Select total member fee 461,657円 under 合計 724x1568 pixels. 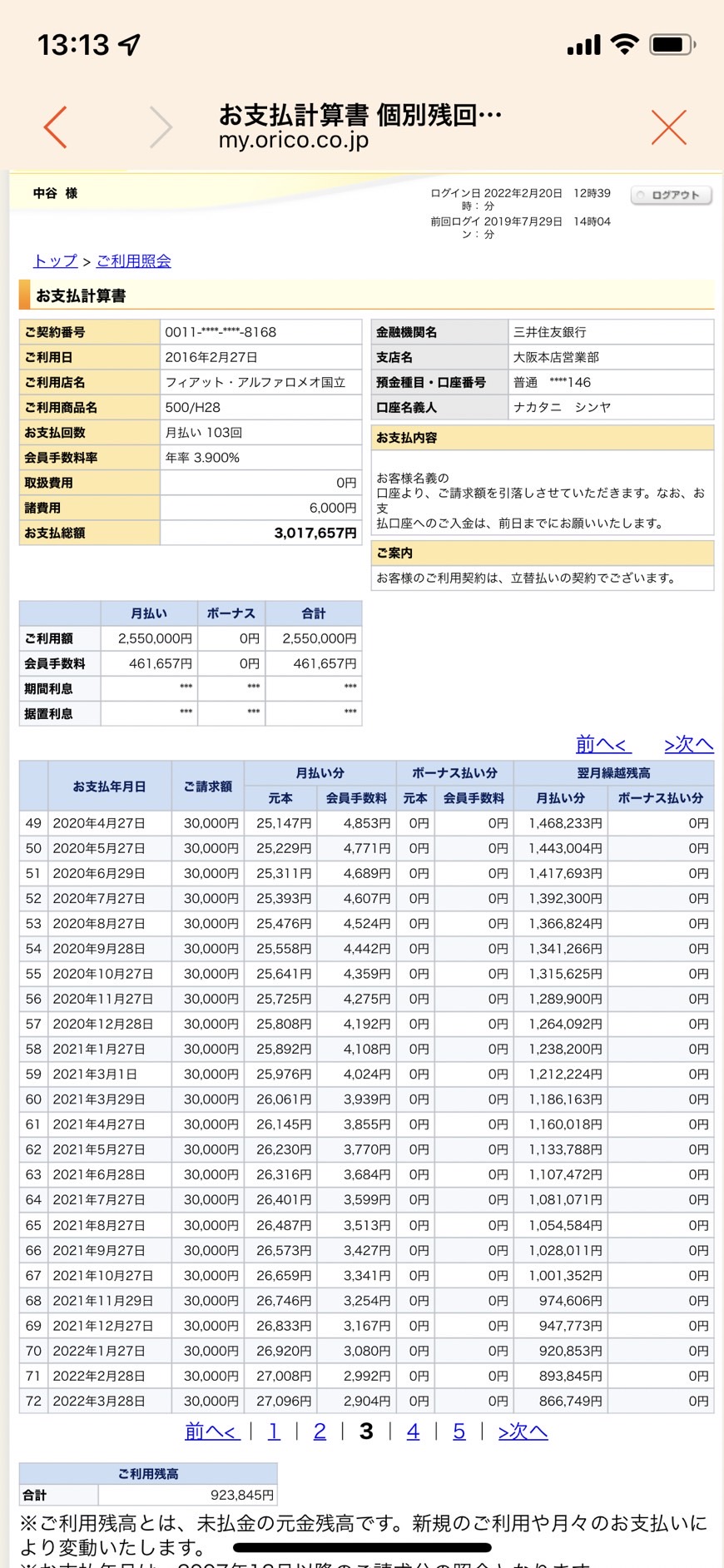coord(325,663)
